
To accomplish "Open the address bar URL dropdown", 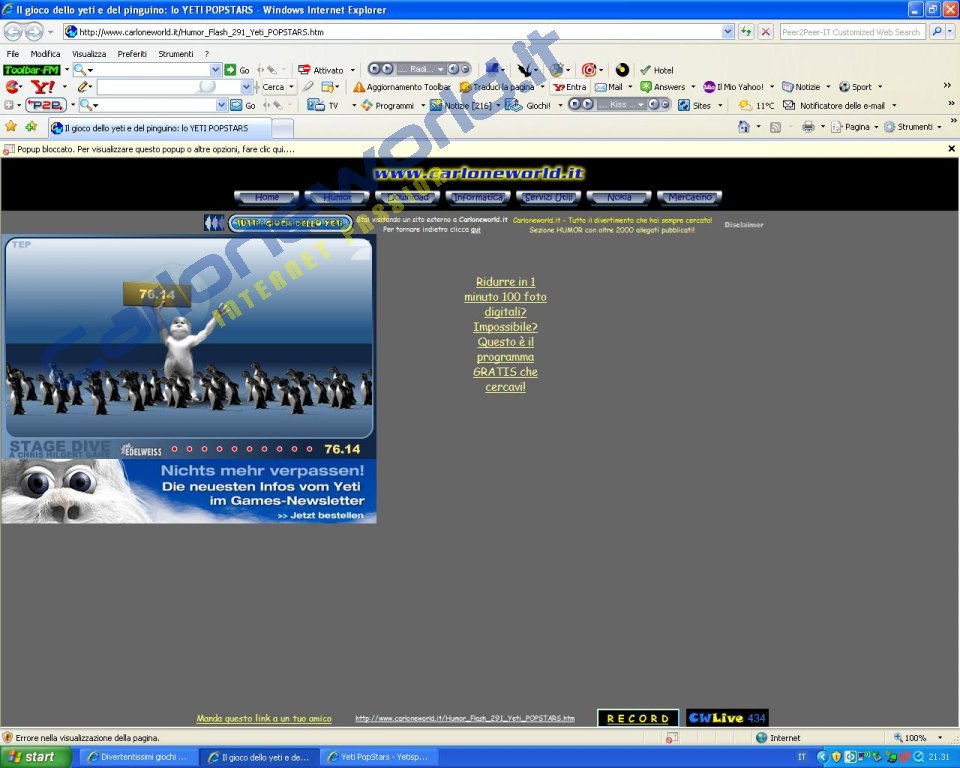I will click(x=727, y=32).
